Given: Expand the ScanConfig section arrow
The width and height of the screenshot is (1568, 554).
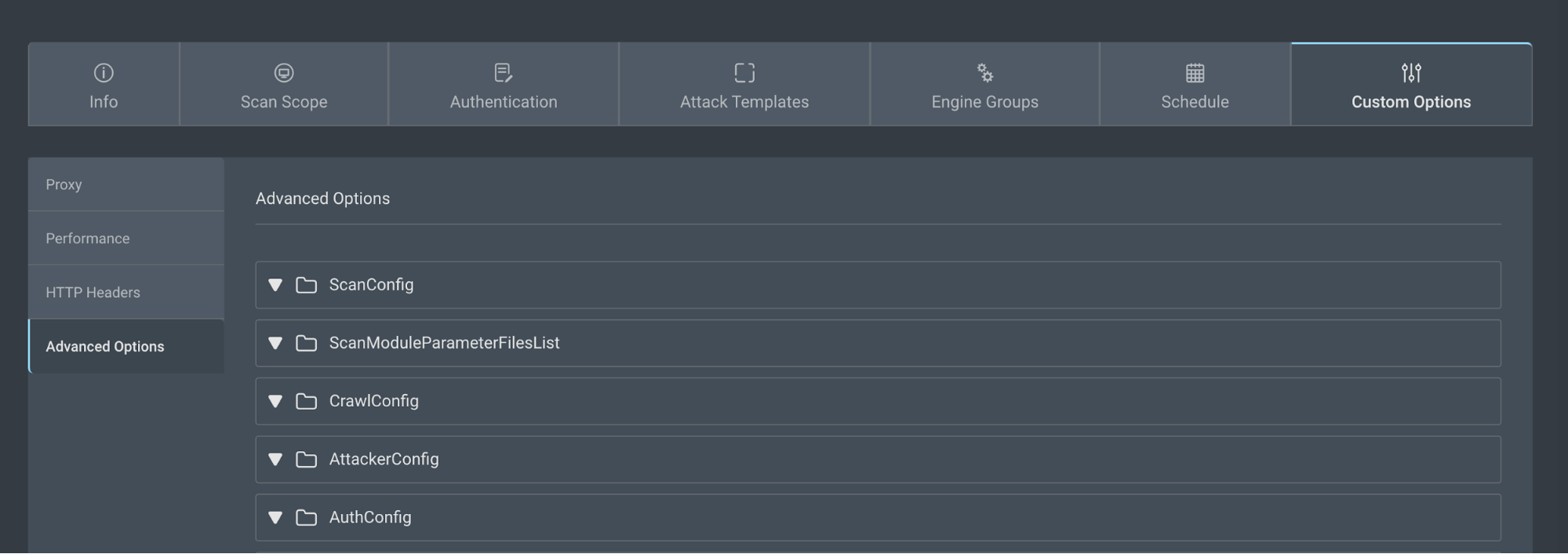Looking at the screenshot, I should pyautogui.click(x=275, y=285).
